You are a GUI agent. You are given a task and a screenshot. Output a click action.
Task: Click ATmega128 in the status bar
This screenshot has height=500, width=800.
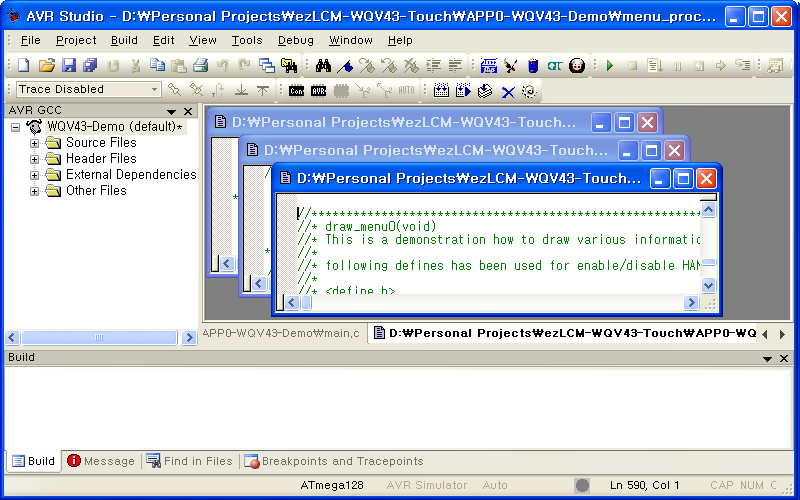point(332,485)
